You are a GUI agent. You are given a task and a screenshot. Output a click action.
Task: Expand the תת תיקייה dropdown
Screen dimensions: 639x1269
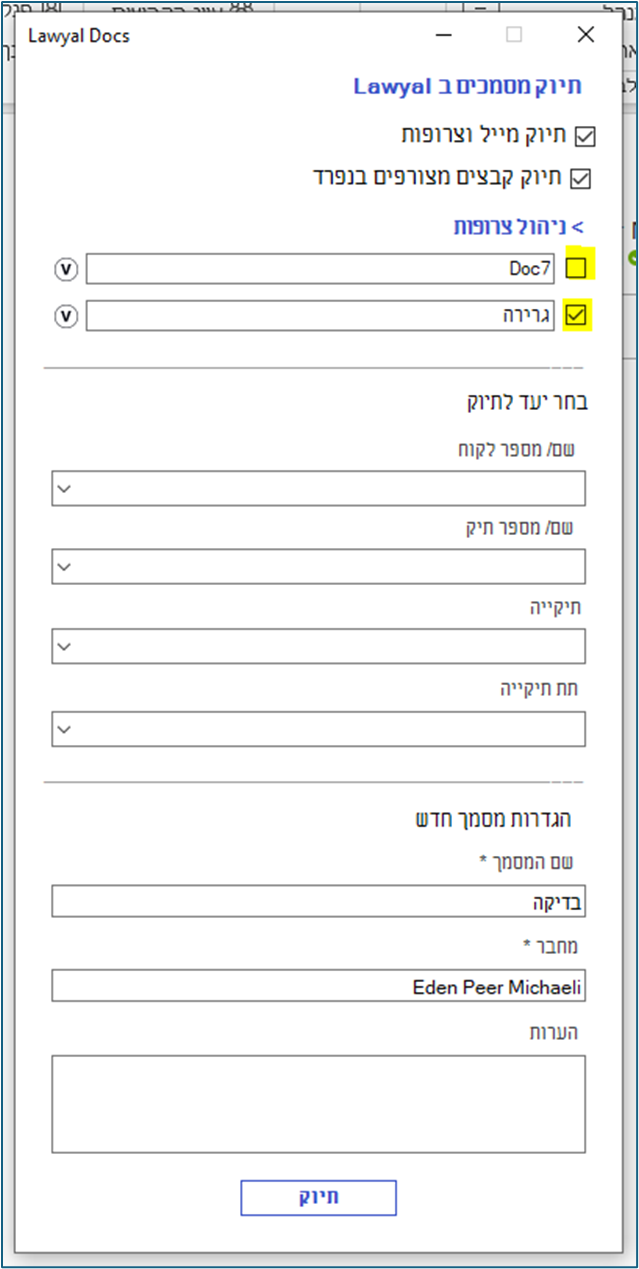tap(318, 728)
